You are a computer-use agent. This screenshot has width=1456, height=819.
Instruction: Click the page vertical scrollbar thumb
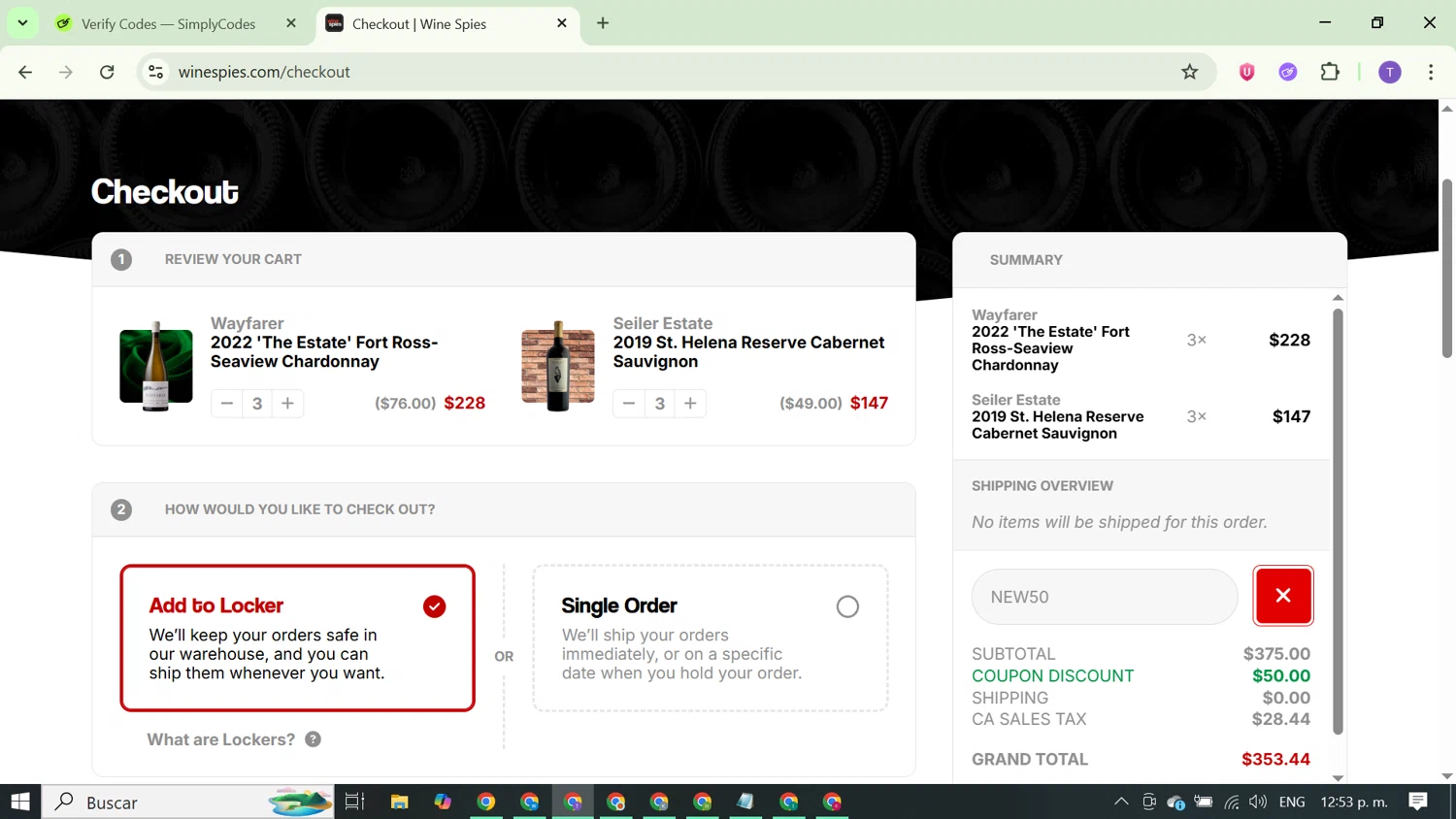click(1447, 269)
